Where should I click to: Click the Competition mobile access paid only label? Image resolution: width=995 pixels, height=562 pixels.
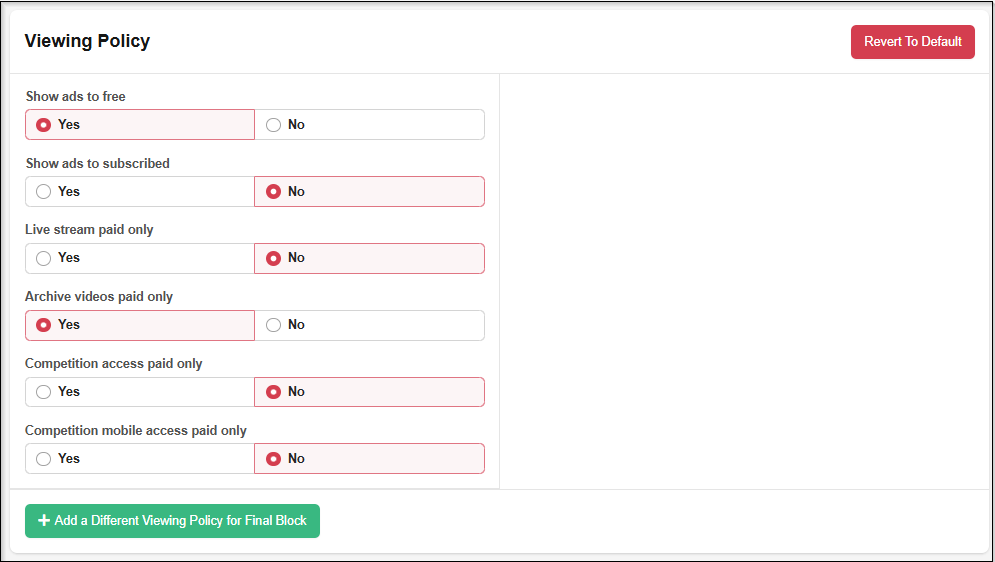(136, 431)
